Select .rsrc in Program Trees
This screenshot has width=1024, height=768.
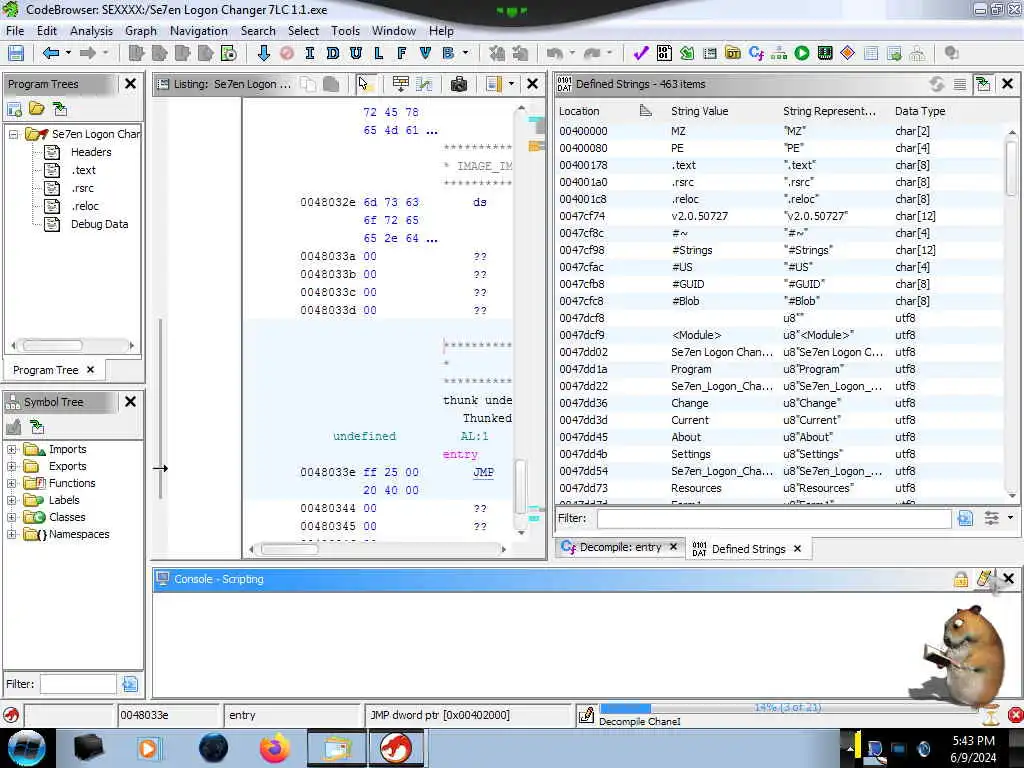82,188
